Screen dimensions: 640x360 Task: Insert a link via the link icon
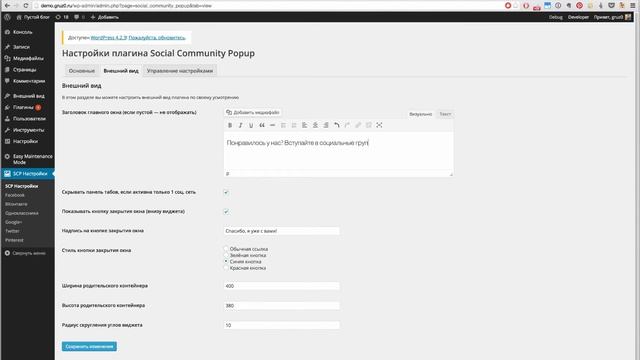tap(358, 125)
